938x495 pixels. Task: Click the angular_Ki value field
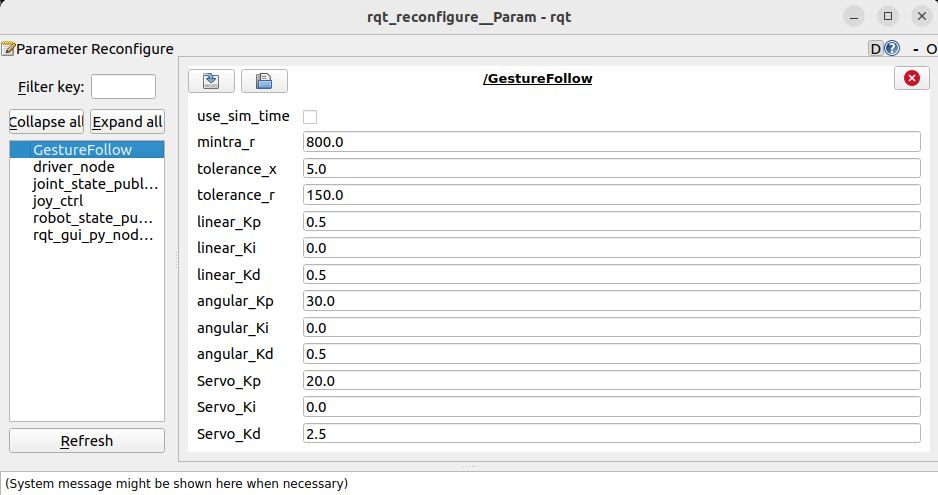click(611, 328)
